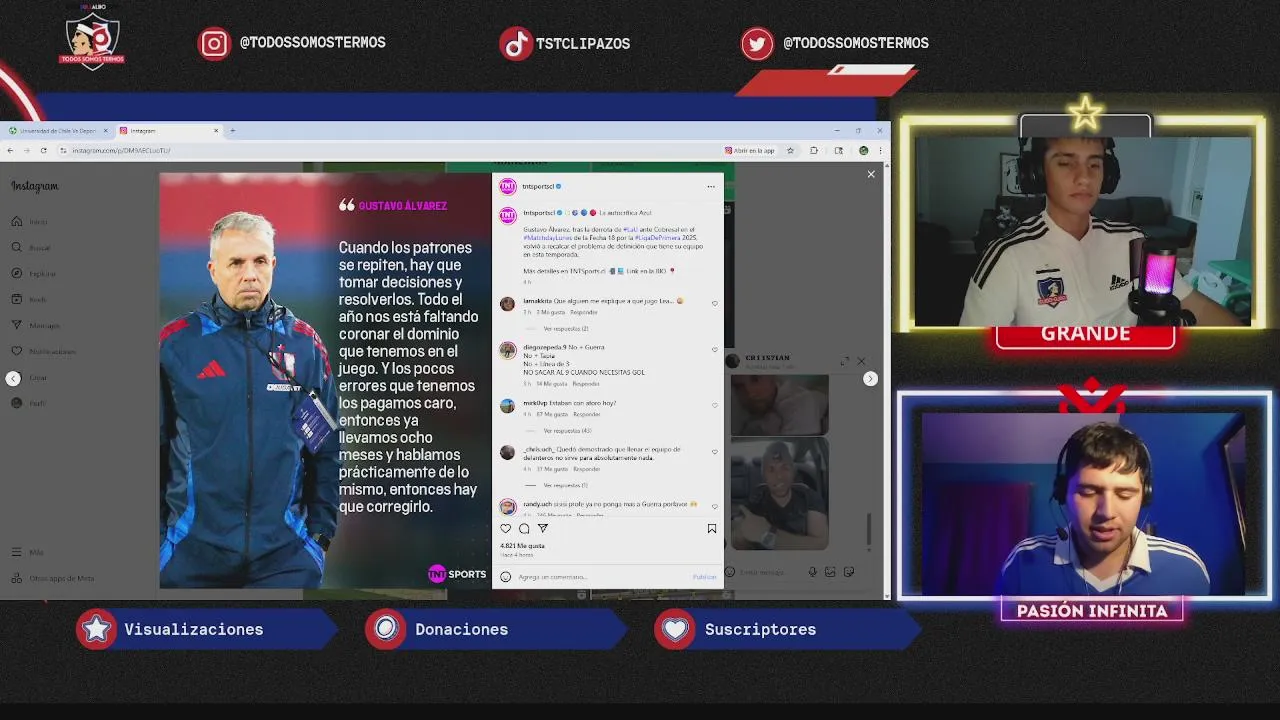This screenshot has width=1280, height=720.
Task: Click the Instagram logo in sidebar
Action: click(35, 186)
